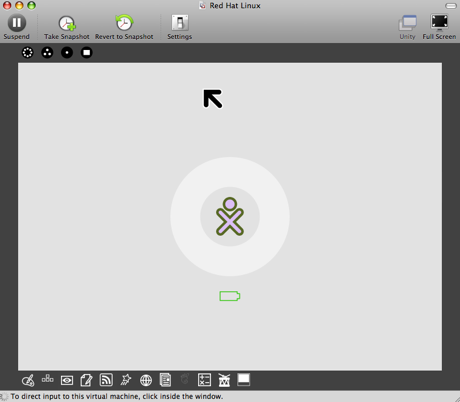460x402 pixels.
Task: Switch to Friends group view icon
Action: pos(47,52)
